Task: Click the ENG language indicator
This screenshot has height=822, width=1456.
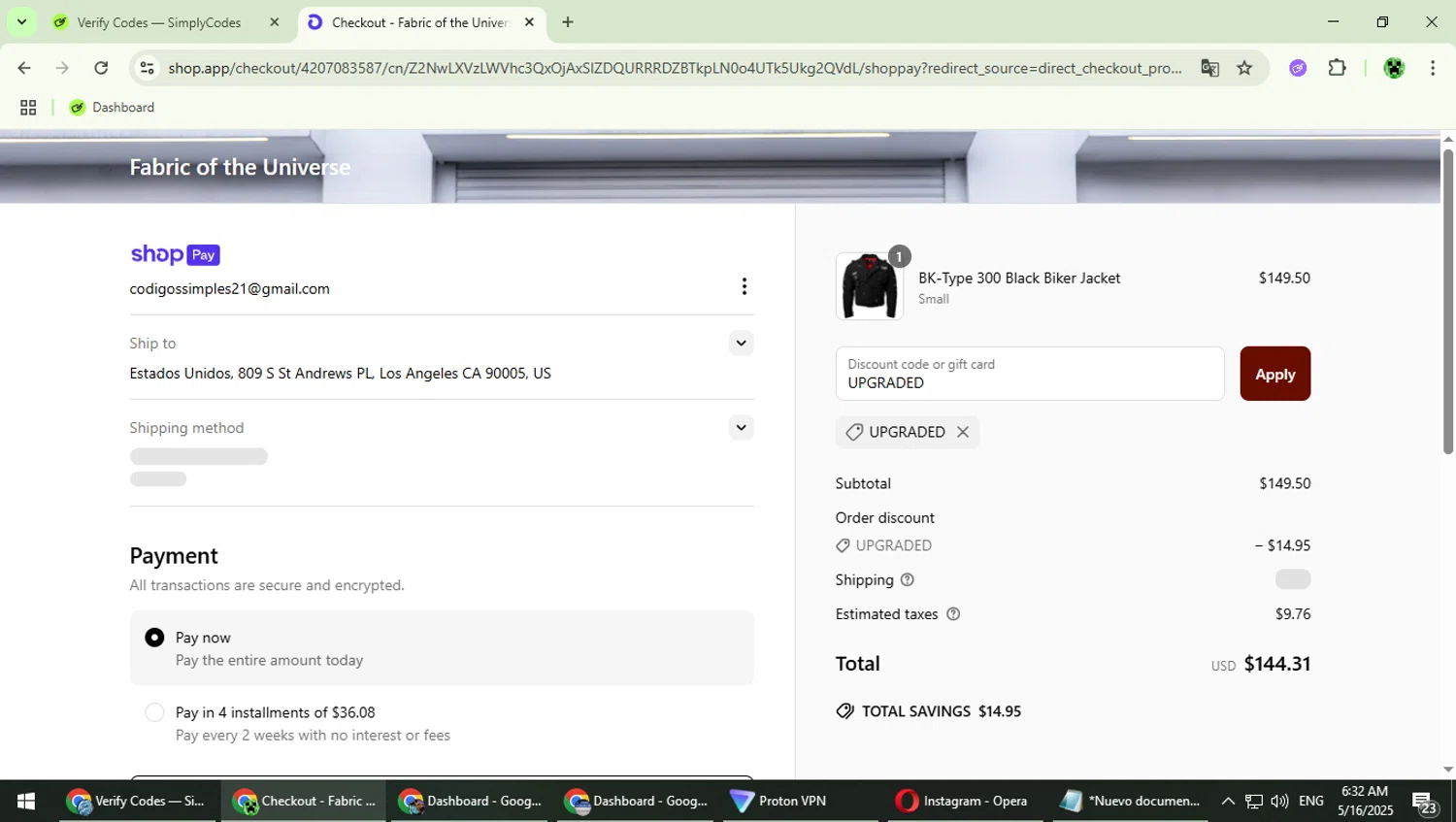Action: tap(1311, 801)
